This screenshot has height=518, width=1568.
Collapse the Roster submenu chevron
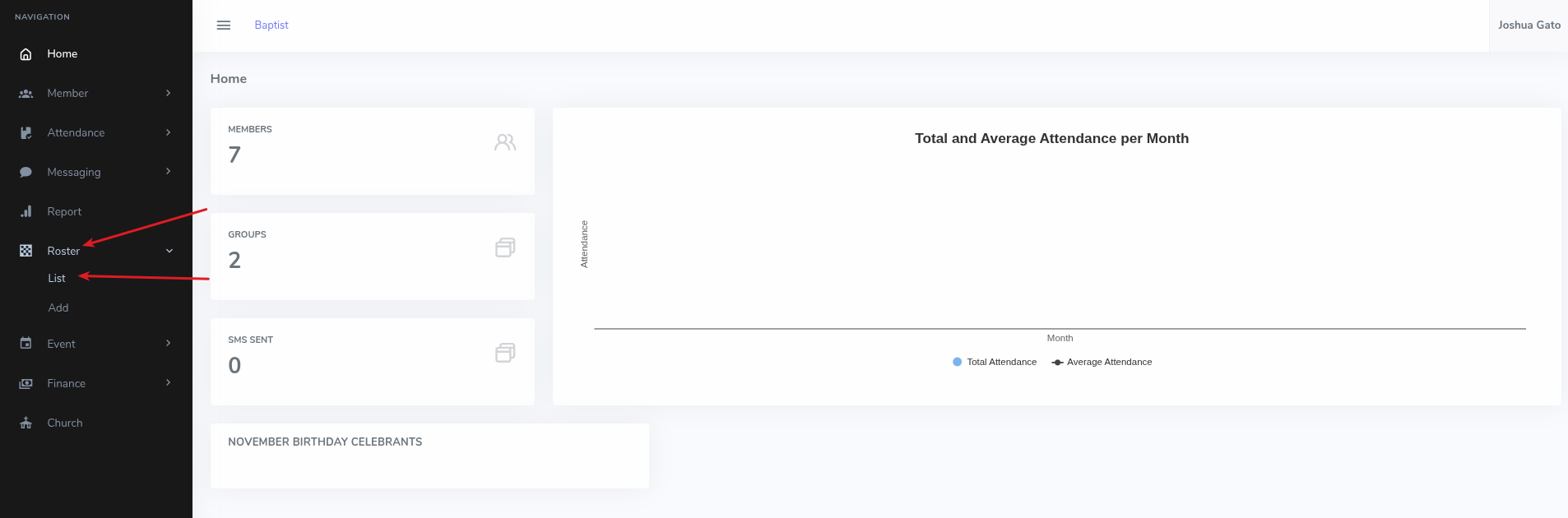coord(169,251)
